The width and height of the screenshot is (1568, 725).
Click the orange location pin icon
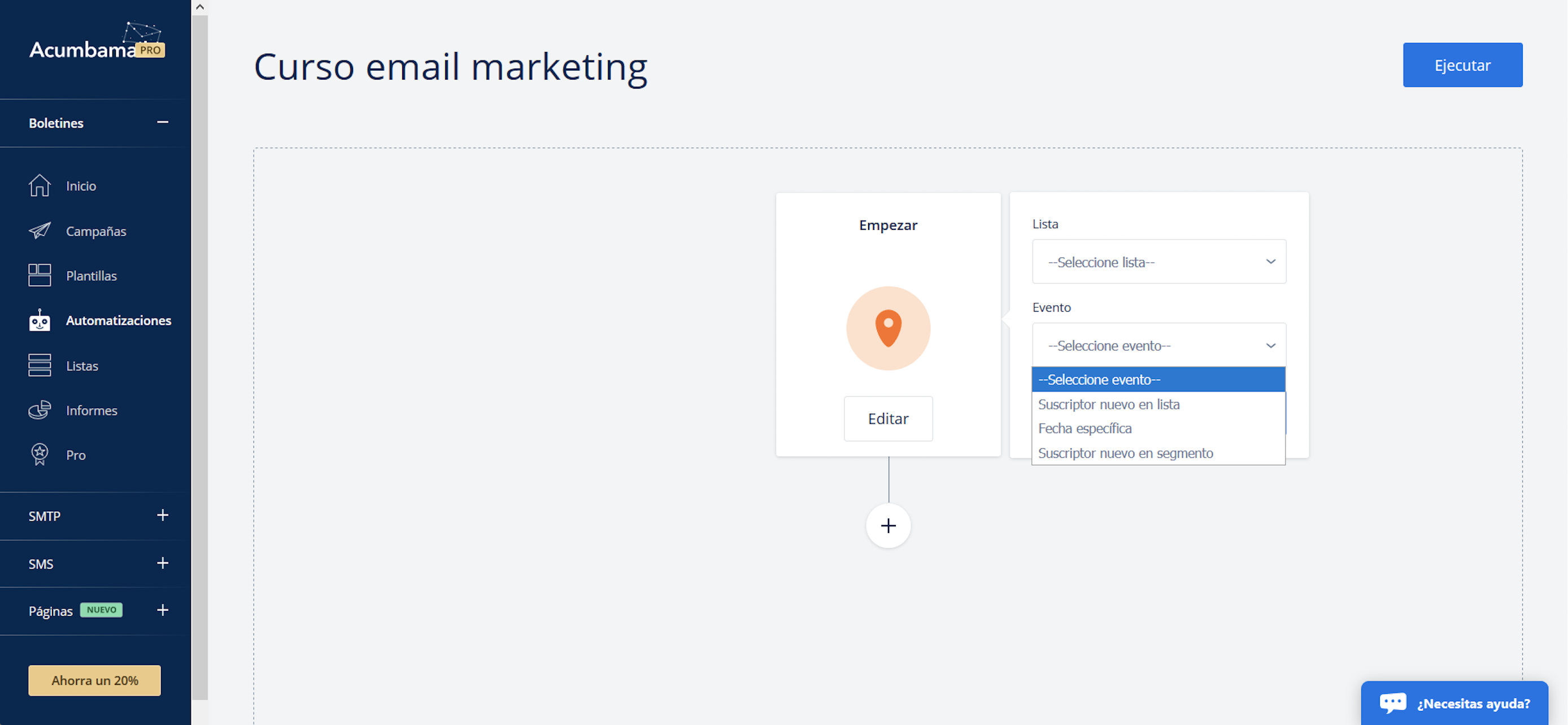tap(888, 328)
